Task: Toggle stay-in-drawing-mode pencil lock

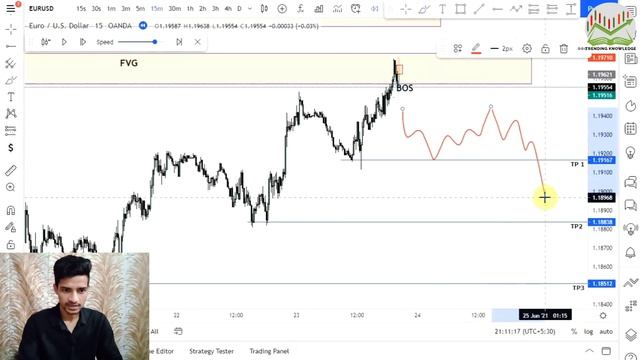Action: pos(11,227)
